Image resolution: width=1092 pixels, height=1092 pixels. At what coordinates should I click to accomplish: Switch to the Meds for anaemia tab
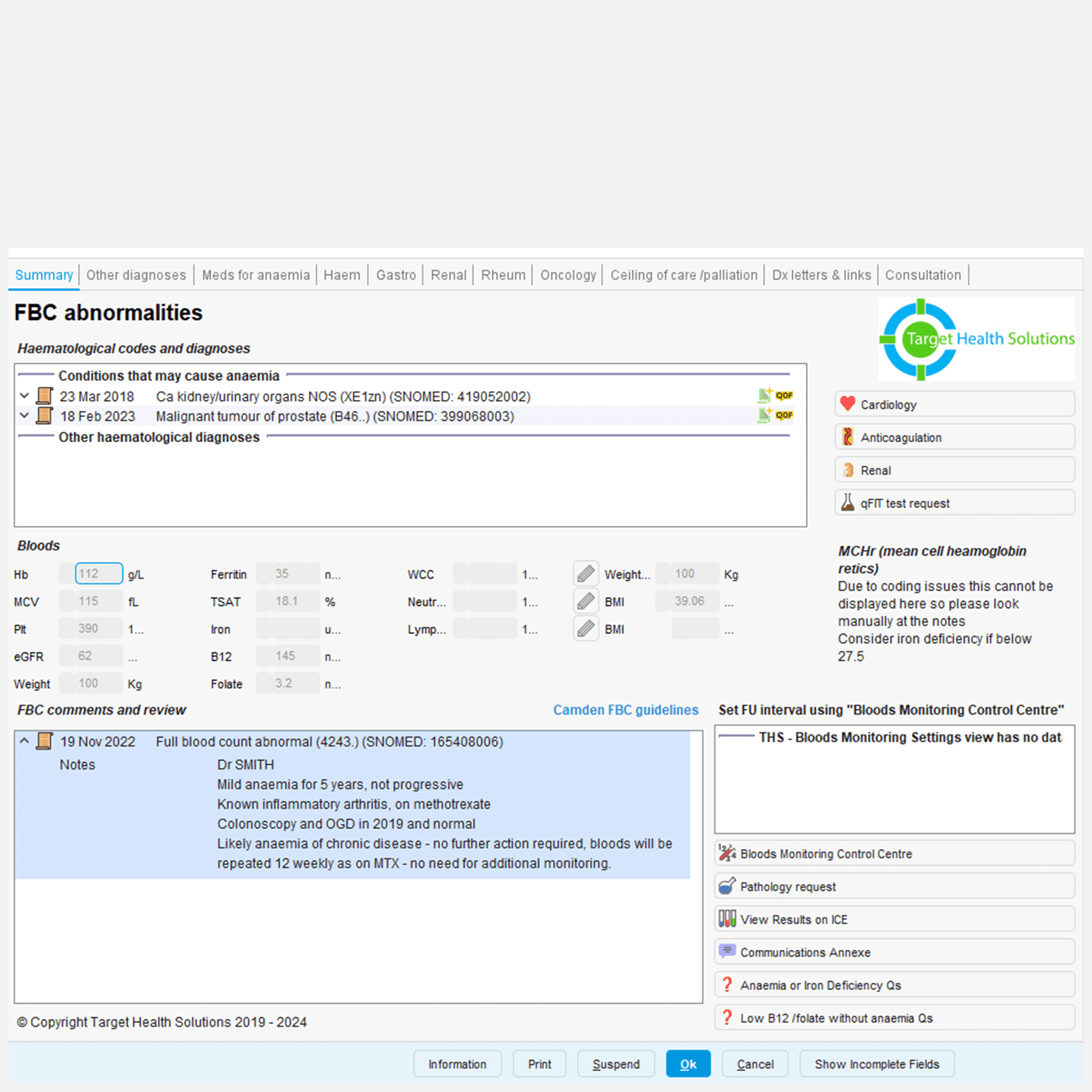pos(256,275)
